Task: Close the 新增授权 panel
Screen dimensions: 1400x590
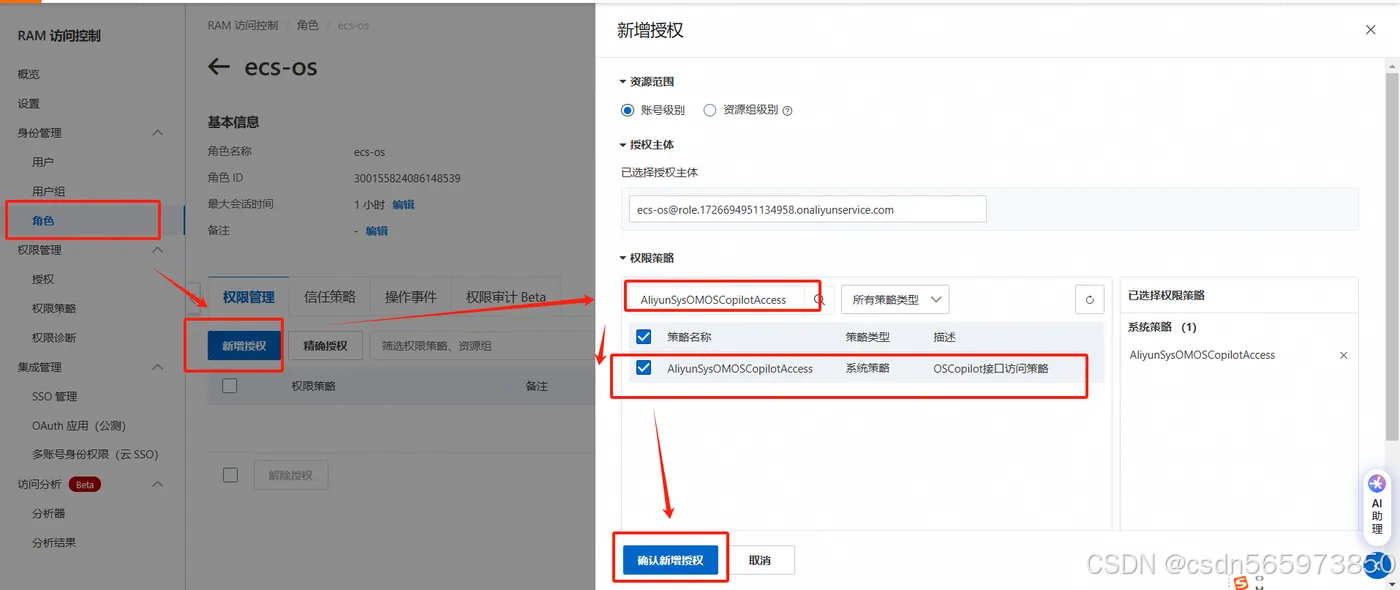Action: tap(1370, 30)
